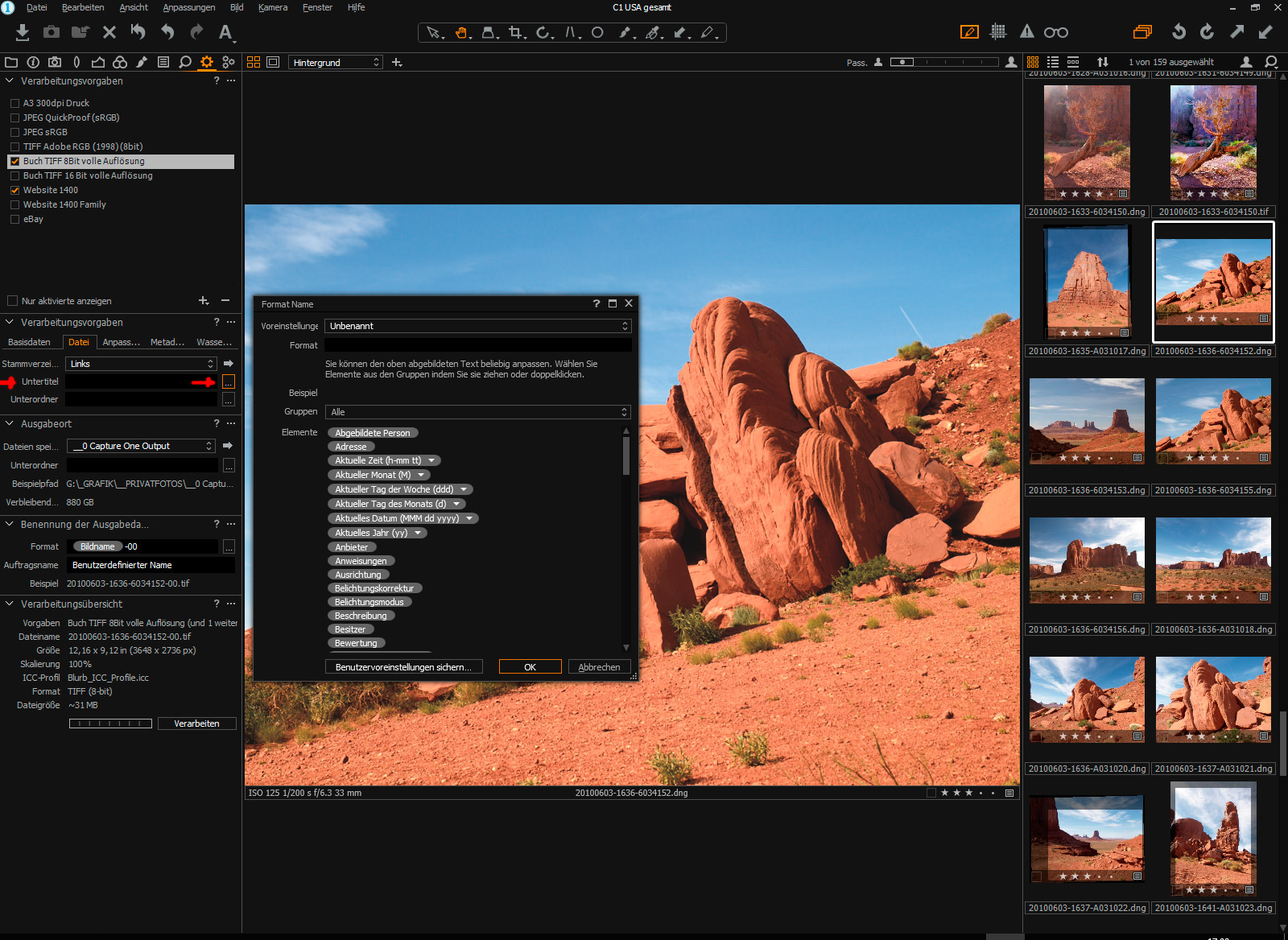Click the Text tool A icon
The width and height of the screenshot is (1288, 940).
(x=225, y=32)
